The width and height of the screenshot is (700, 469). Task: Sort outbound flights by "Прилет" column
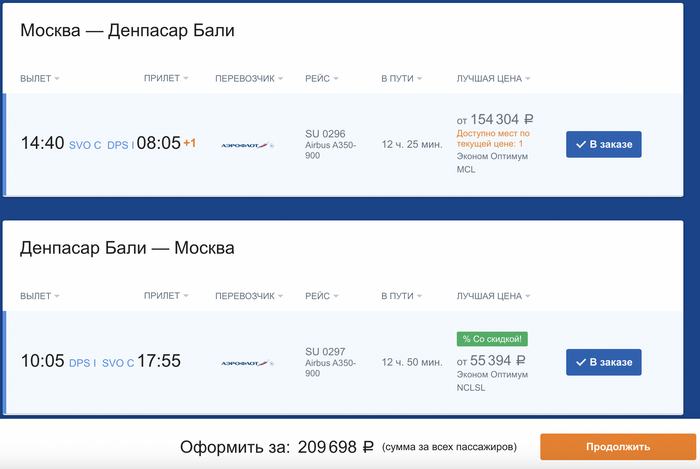166,78
